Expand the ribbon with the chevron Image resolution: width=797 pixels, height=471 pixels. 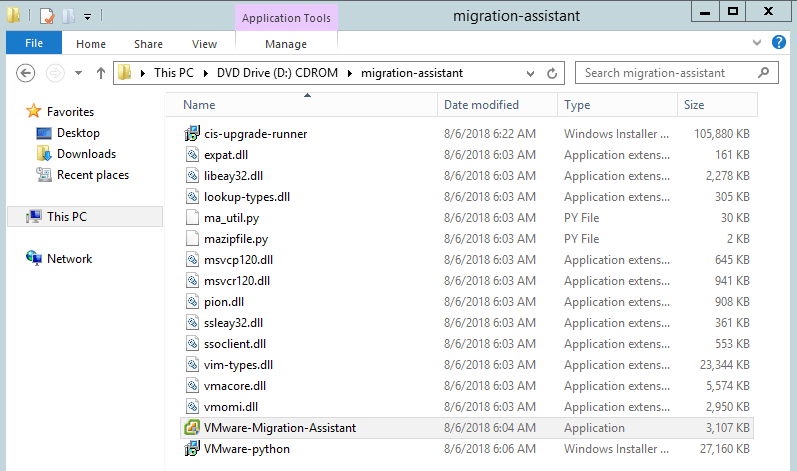click(759, 42)
